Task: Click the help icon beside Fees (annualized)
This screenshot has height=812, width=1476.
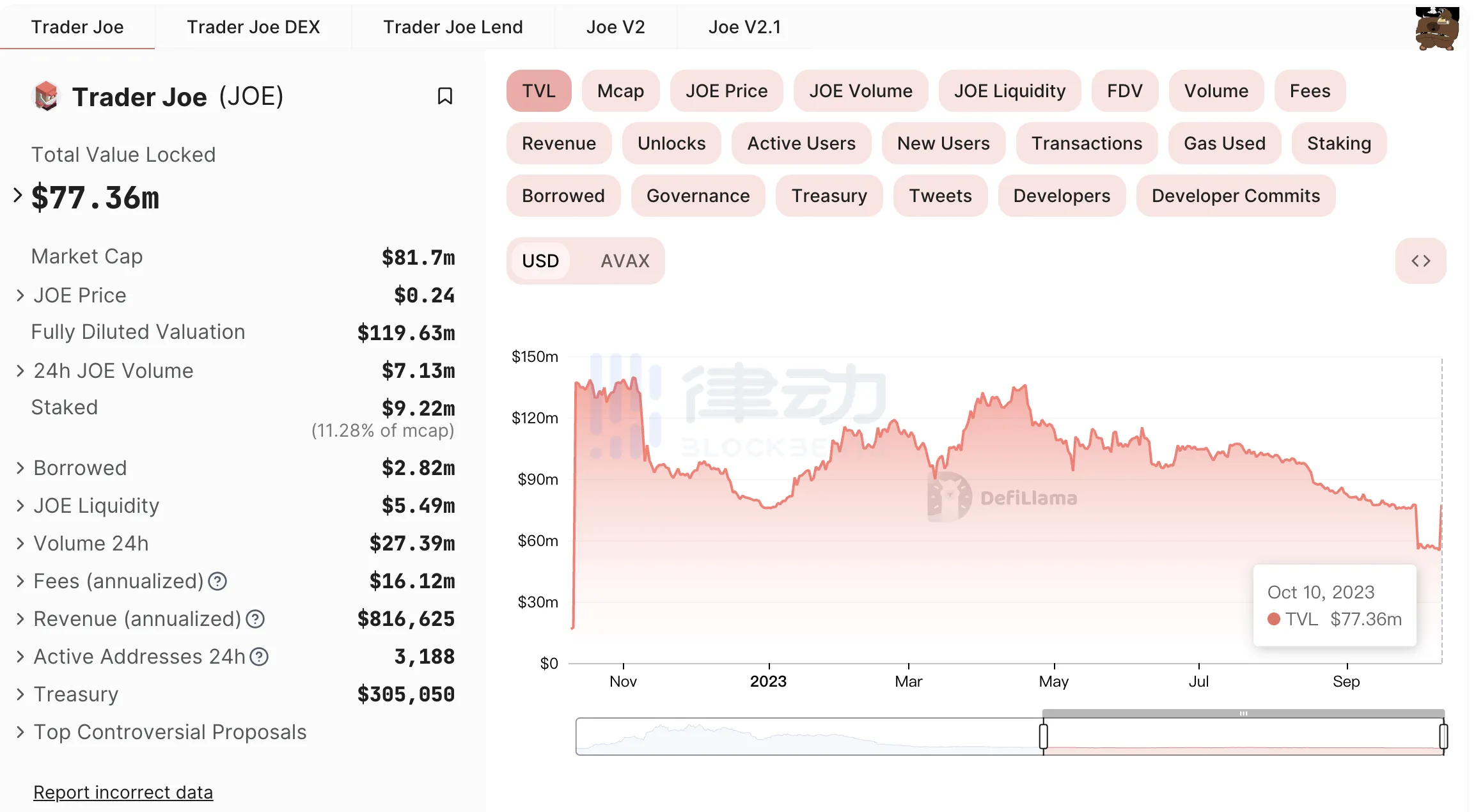Action: point(218,581)
